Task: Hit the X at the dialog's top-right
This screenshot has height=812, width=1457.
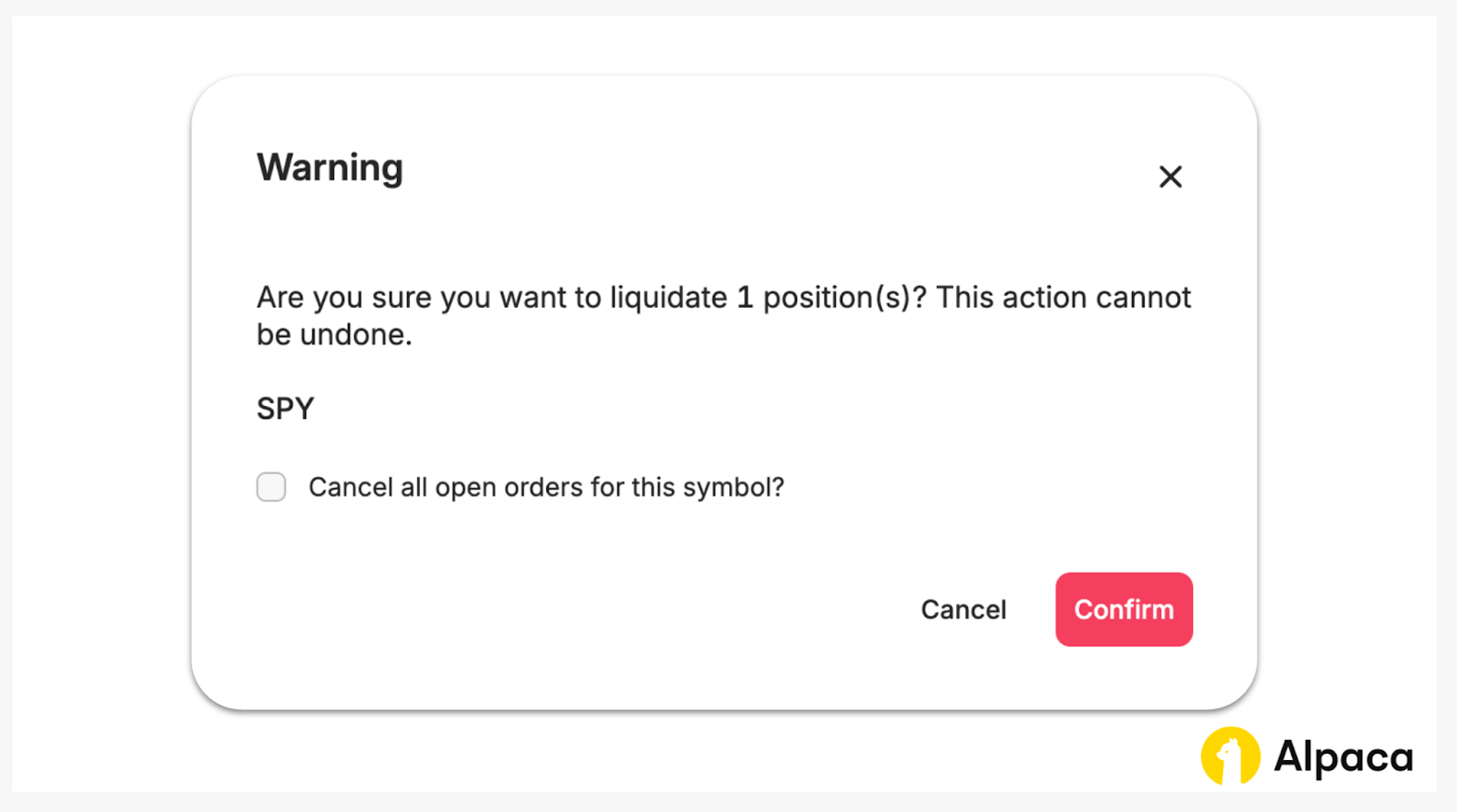Action: click(1170, 177)
